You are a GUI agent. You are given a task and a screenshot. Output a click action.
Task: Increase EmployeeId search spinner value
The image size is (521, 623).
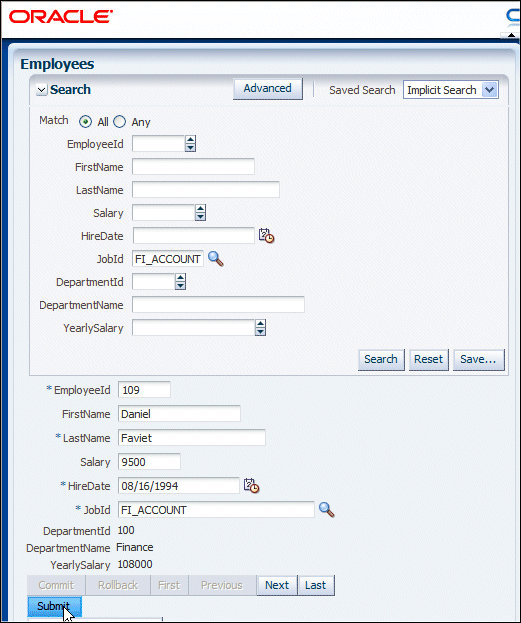[190, 140]
